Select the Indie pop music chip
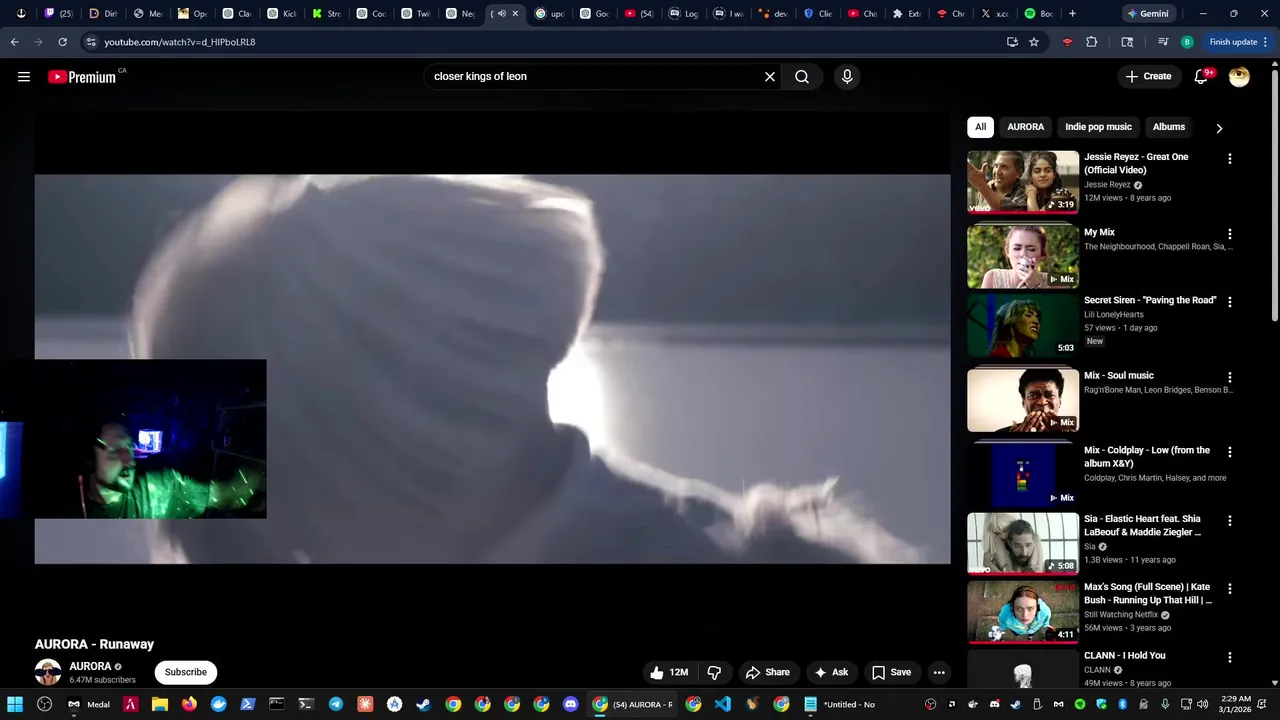The image size is (1280, 720). [x=1098, y=127]
